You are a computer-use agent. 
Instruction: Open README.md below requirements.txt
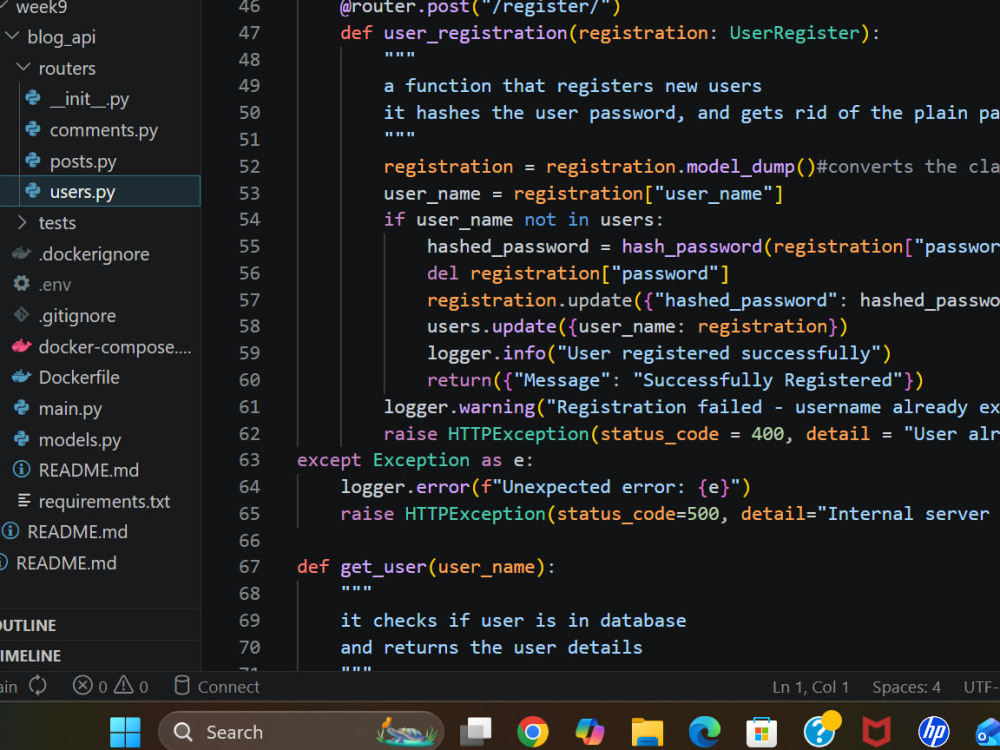[x=77, y=532]
